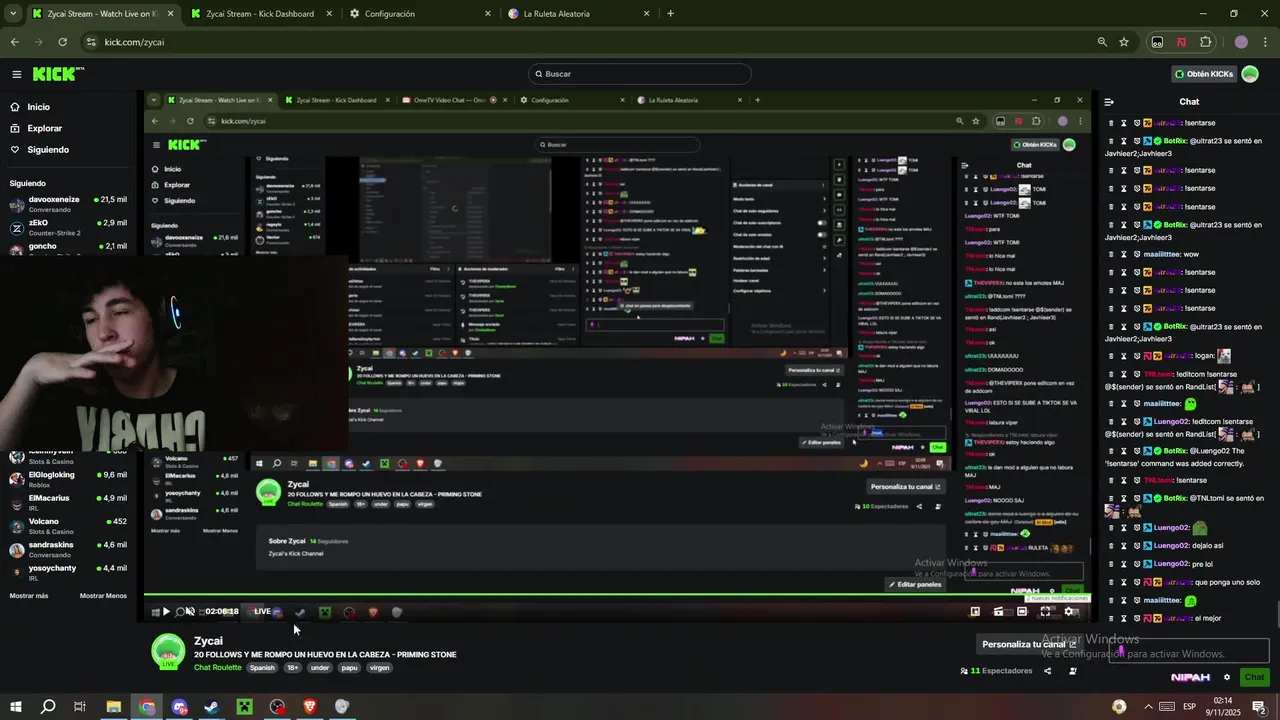Open the Windows Start menu
1280x720 pixels.
tap(16, 707)
